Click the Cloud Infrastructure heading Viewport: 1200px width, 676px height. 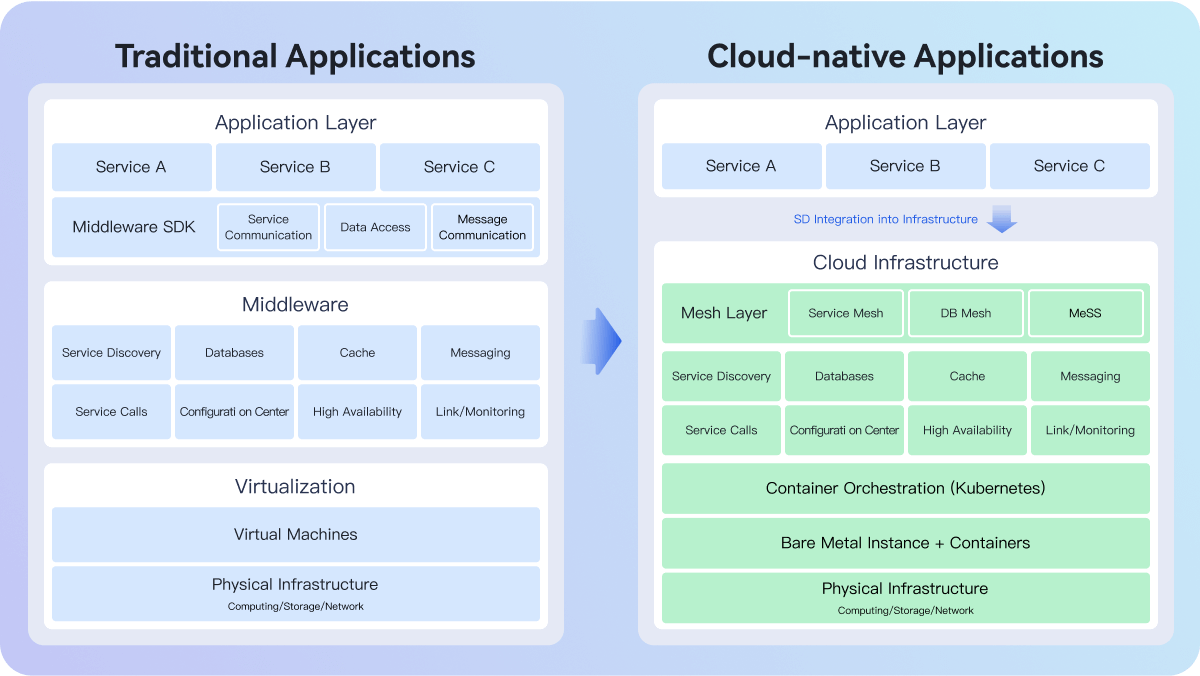click(x=906, y=263)
